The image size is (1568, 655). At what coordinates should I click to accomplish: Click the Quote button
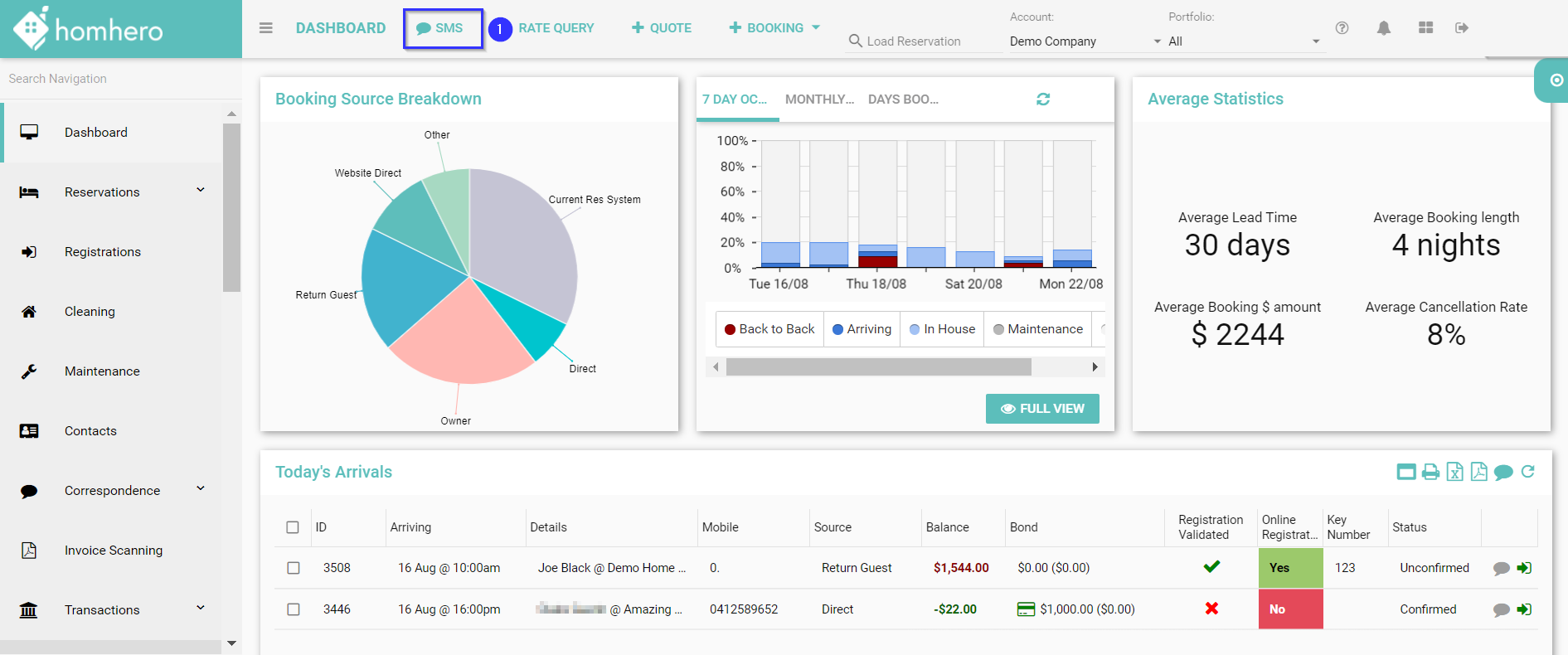click(x=662, y=28)
